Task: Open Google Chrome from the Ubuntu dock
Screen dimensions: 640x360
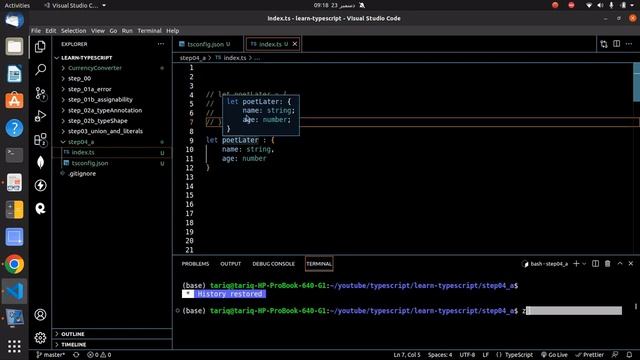Action: click(14, 264)
